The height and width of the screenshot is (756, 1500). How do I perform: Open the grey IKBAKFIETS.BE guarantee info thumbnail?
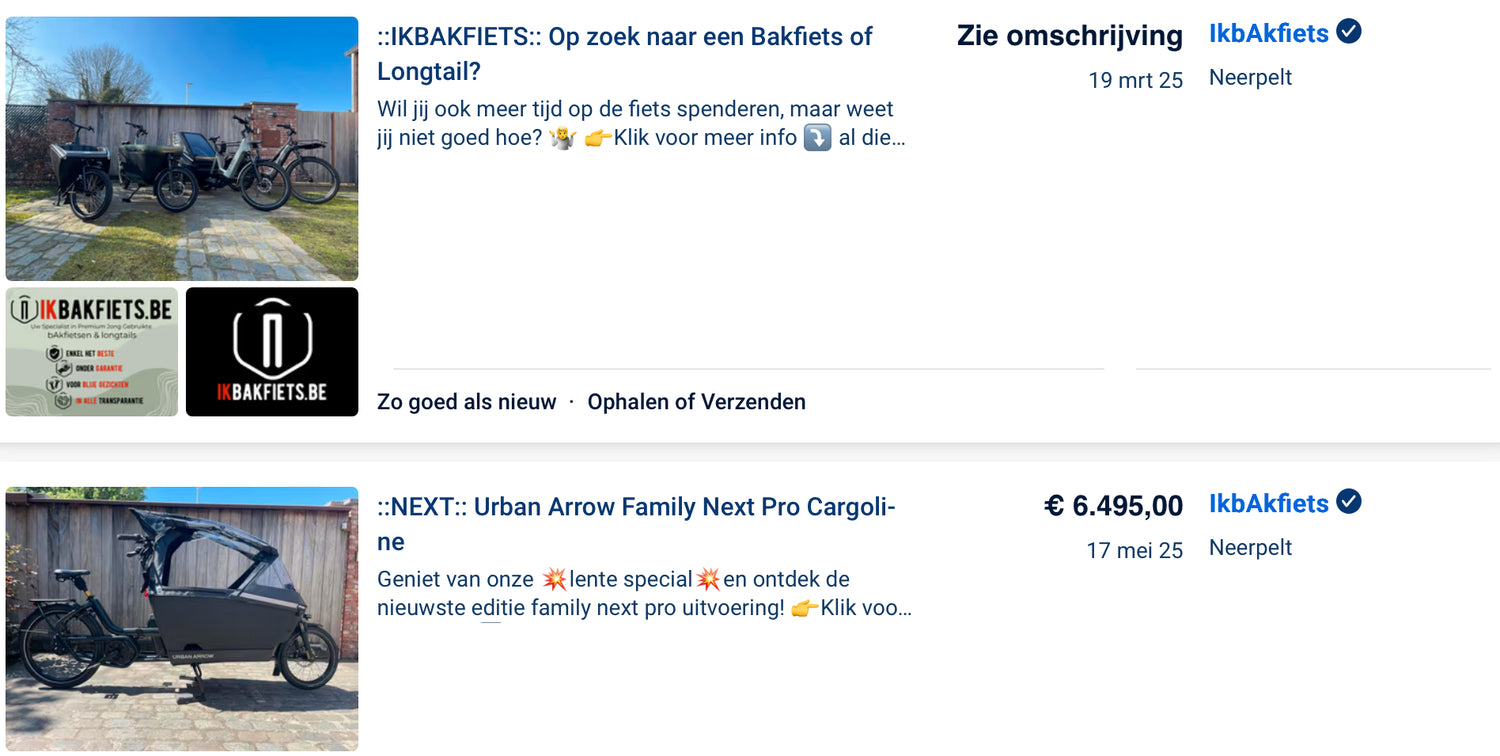pyautogui.click(x=92, y=352)
